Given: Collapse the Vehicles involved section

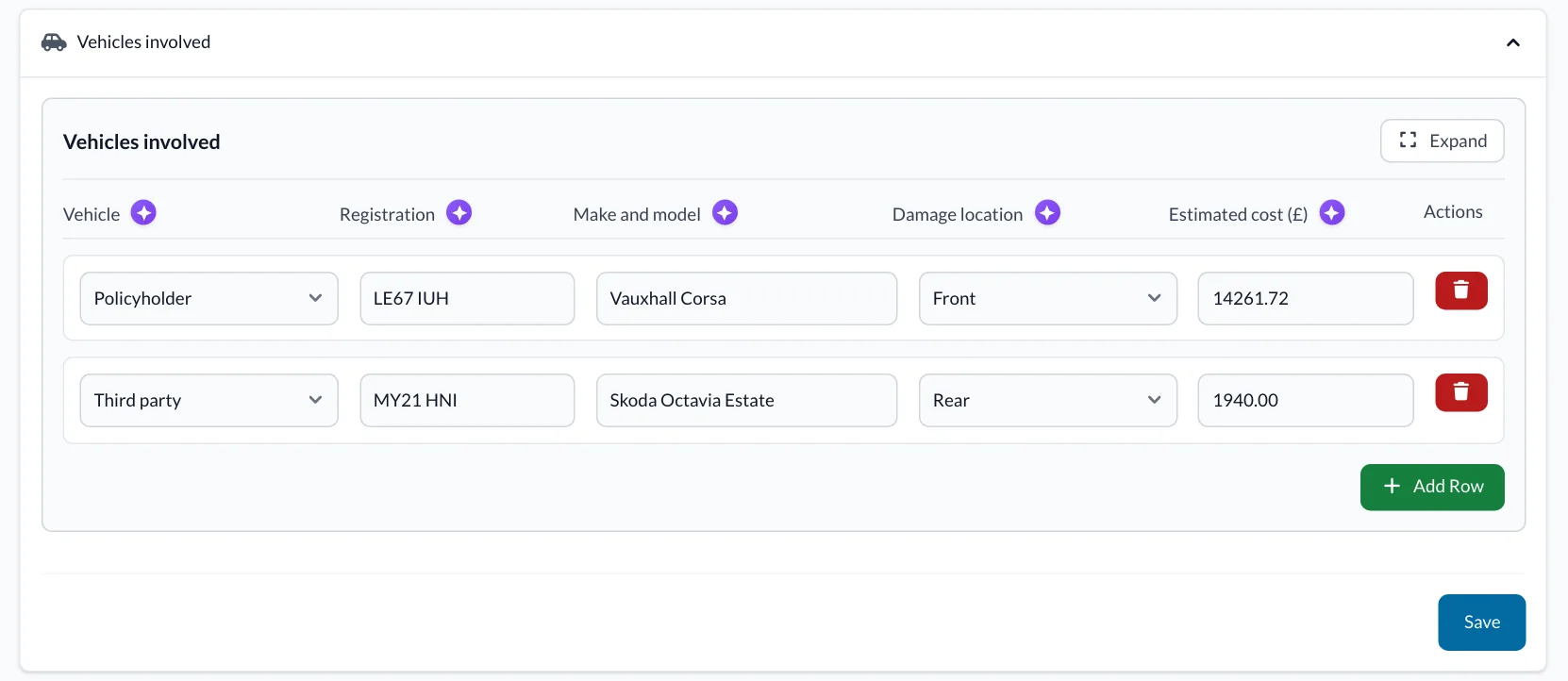Looking at the screenshot, I should point(1513,42).
